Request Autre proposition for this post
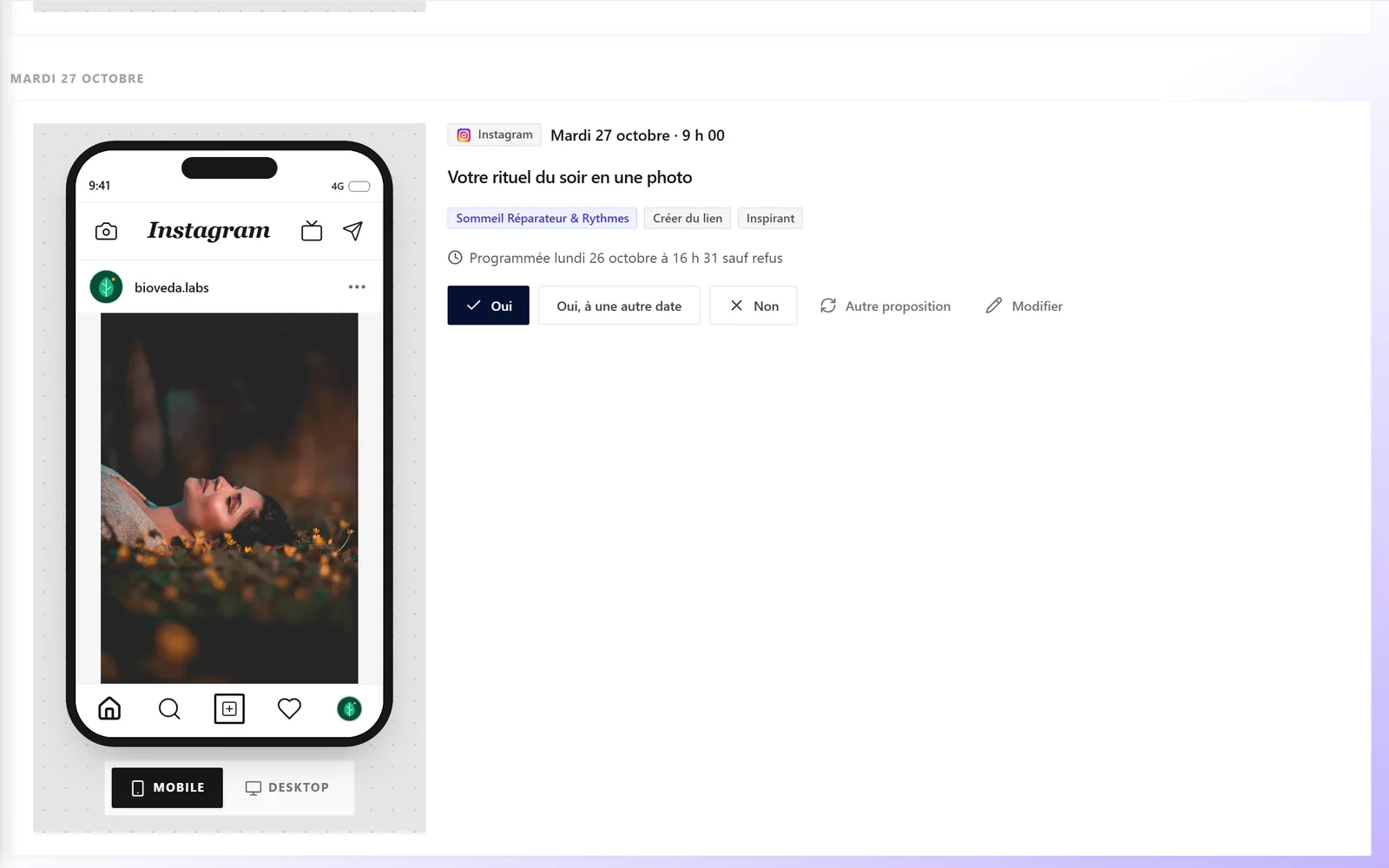Viewport: 1389px width, 868px height. tap(885, 306)
